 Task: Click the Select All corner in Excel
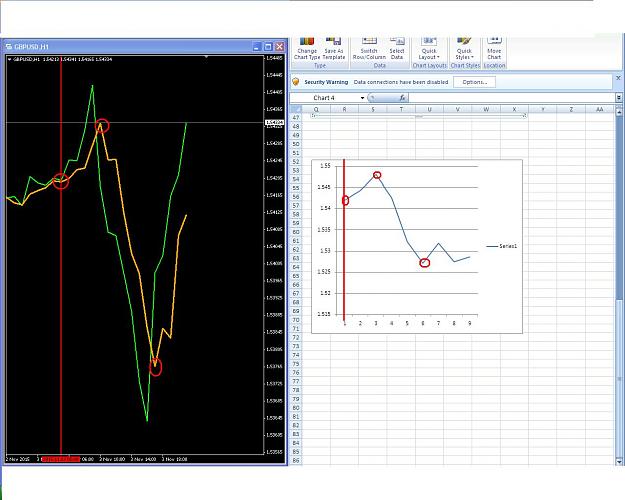click(x=296, y=109)
